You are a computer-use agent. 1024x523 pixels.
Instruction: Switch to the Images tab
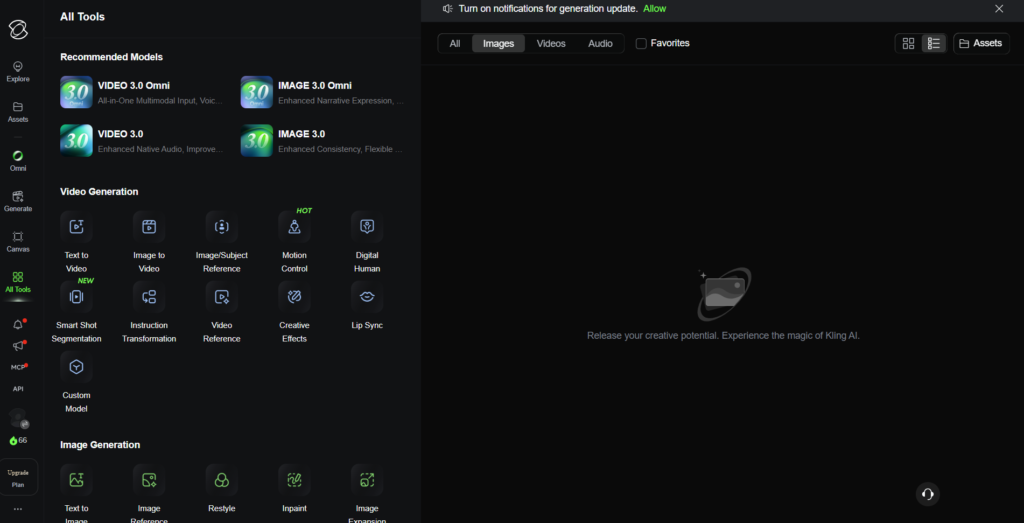[x=498, y=44]
